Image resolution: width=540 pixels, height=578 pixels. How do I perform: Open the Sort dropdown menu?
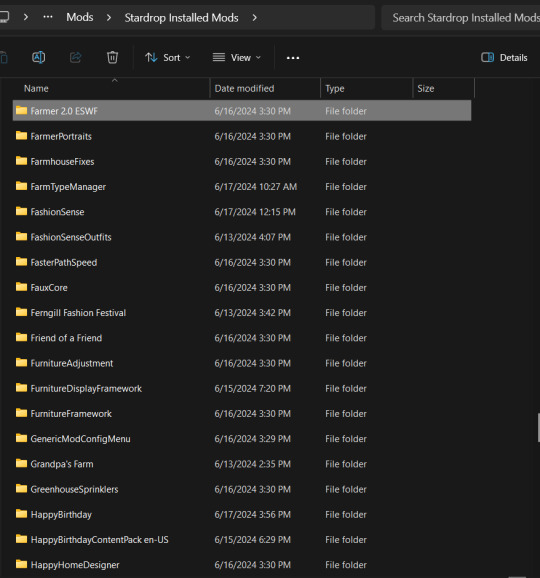click(168, 58)
